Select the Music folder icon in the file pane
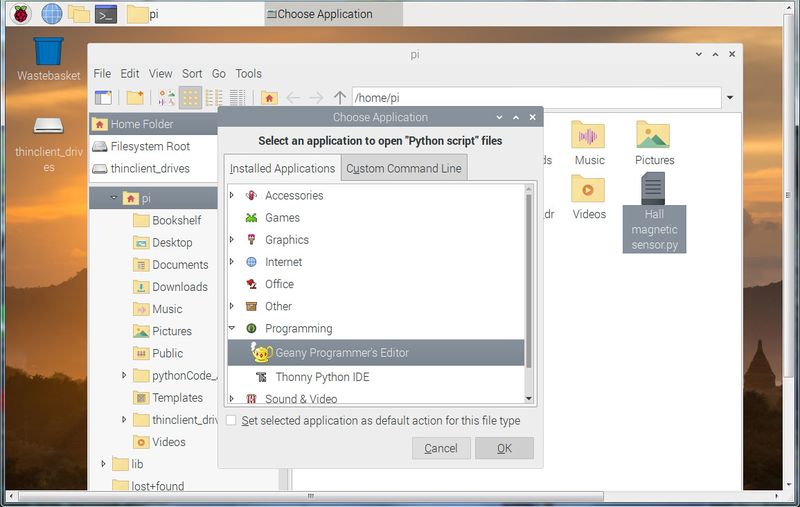The width and height of the screenshot is (800, 507). [589, 143]
